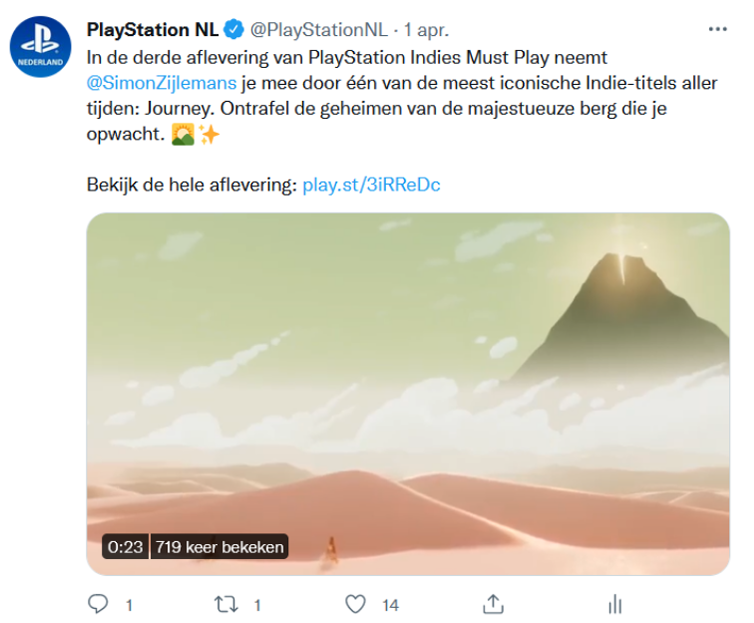
Task: Open the @SimonZijlemans mention link
Action: click(x=162, y=83)
